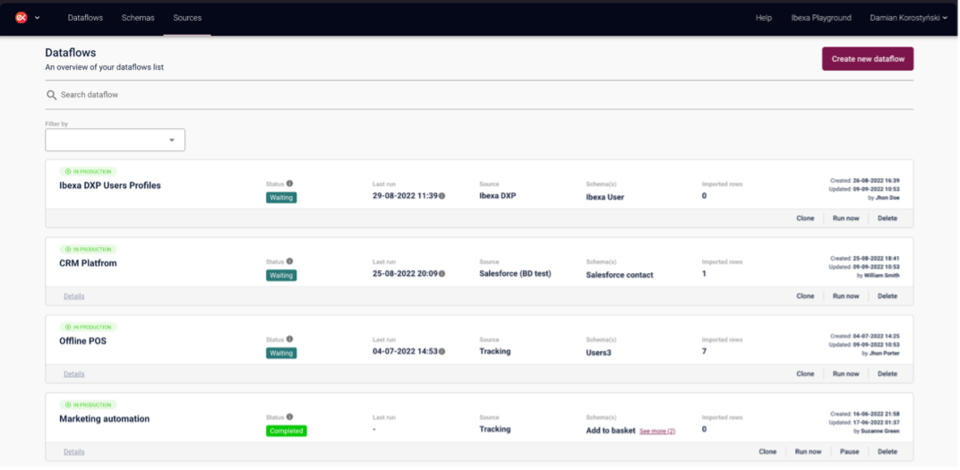This screenshot has width=960, height=470.
Task: Open the Filter by dropdown
Action: click(115, 140)
